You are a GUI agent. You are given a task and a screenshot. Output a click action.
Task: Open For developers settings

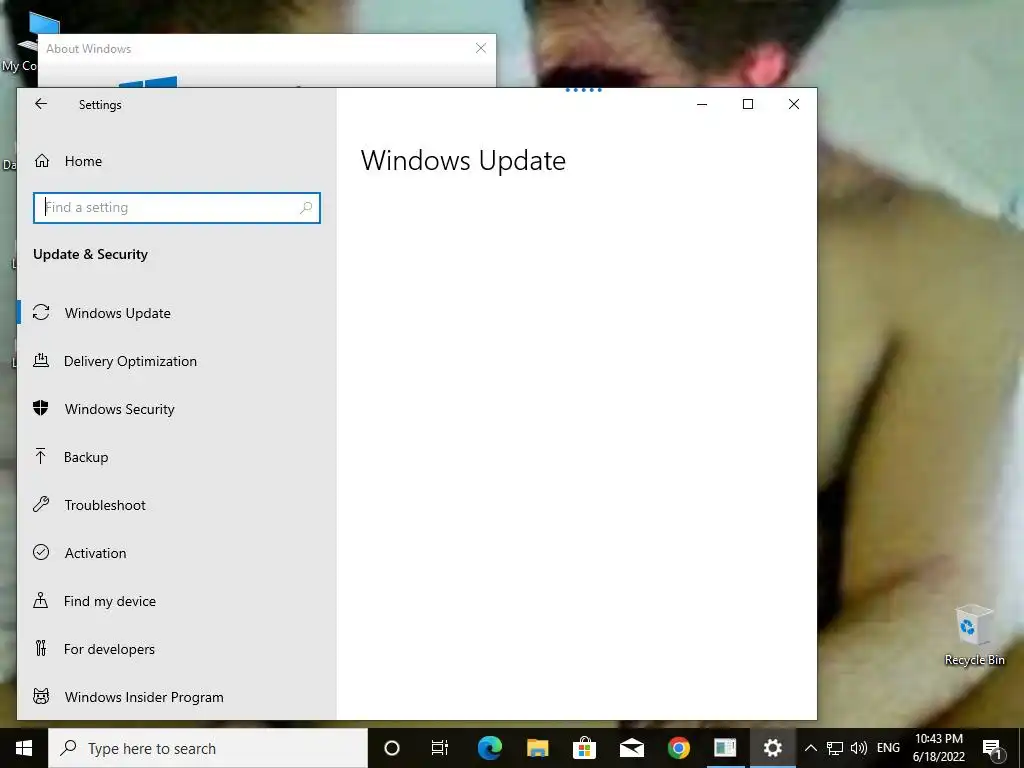tap(109, 649)
